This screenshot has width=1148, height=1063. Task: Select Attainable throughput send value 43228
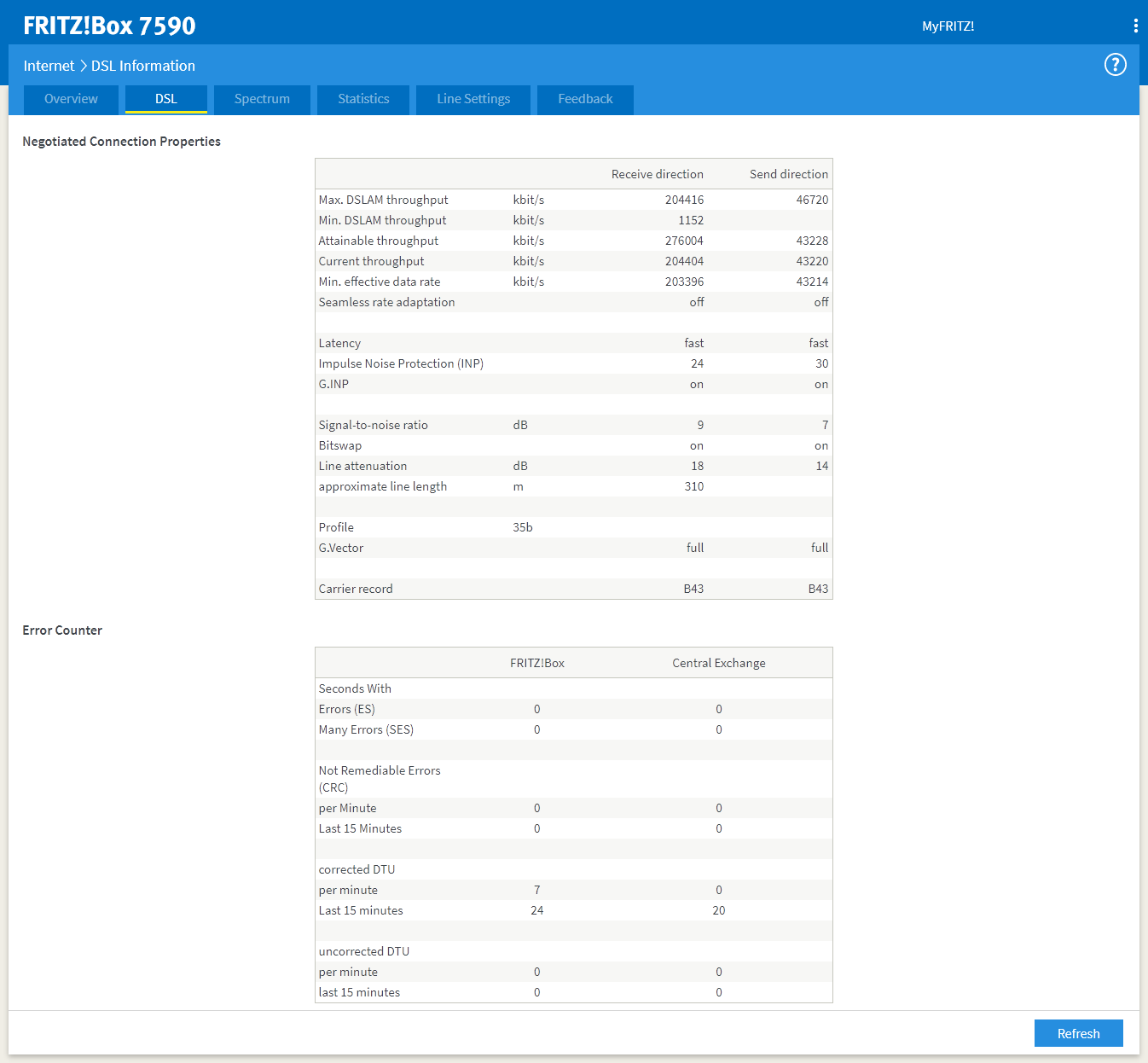[812, 241]
